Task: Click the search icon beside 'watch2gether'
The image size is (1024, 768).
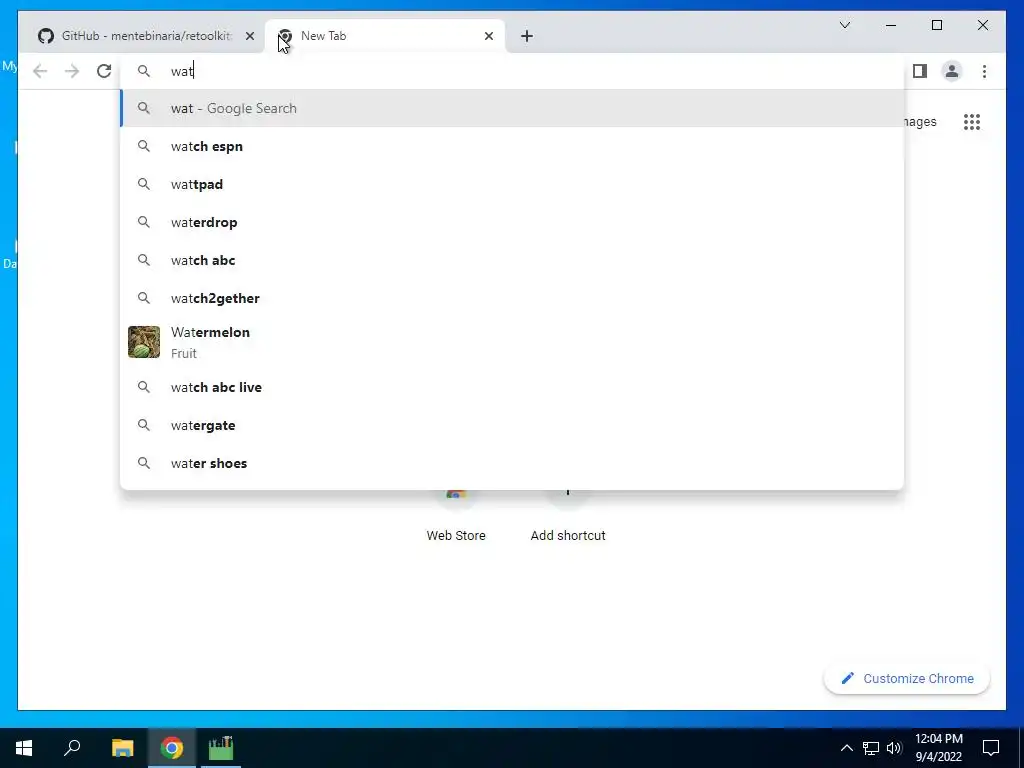Action: 144,298
